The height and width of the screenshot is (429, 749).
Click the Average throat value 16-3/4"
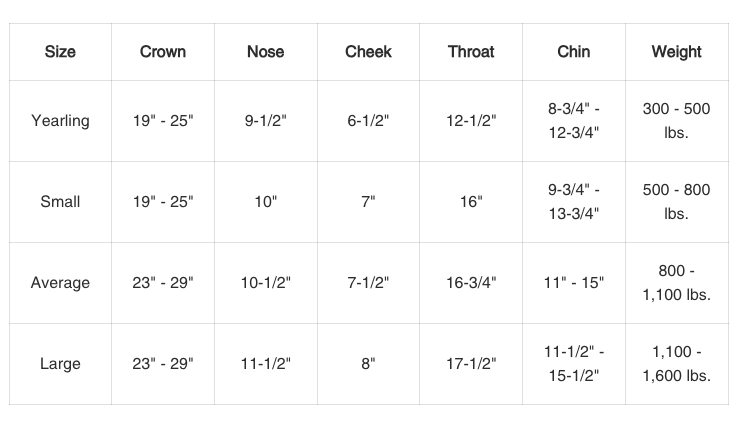[x=471, y=283]
